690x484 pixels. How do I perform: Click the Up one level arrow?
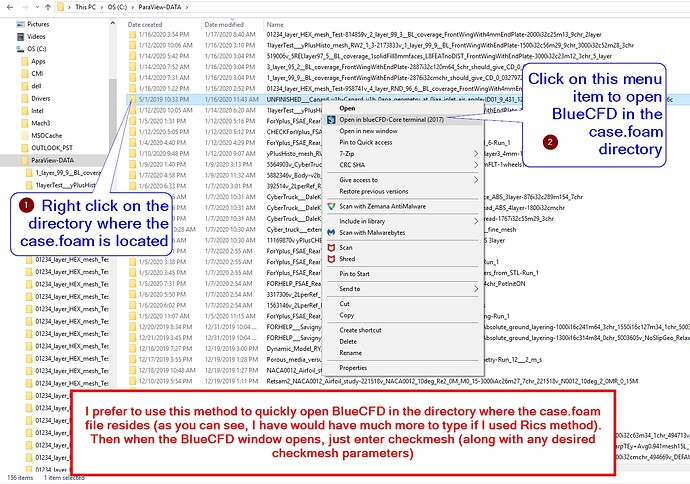point(48,7)
